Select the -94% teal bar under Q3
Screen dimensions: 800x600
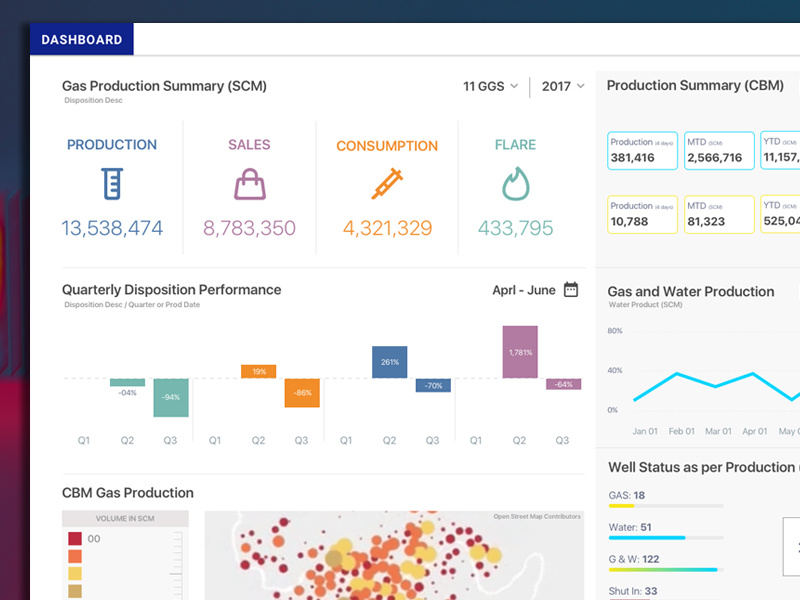point(171,398)
